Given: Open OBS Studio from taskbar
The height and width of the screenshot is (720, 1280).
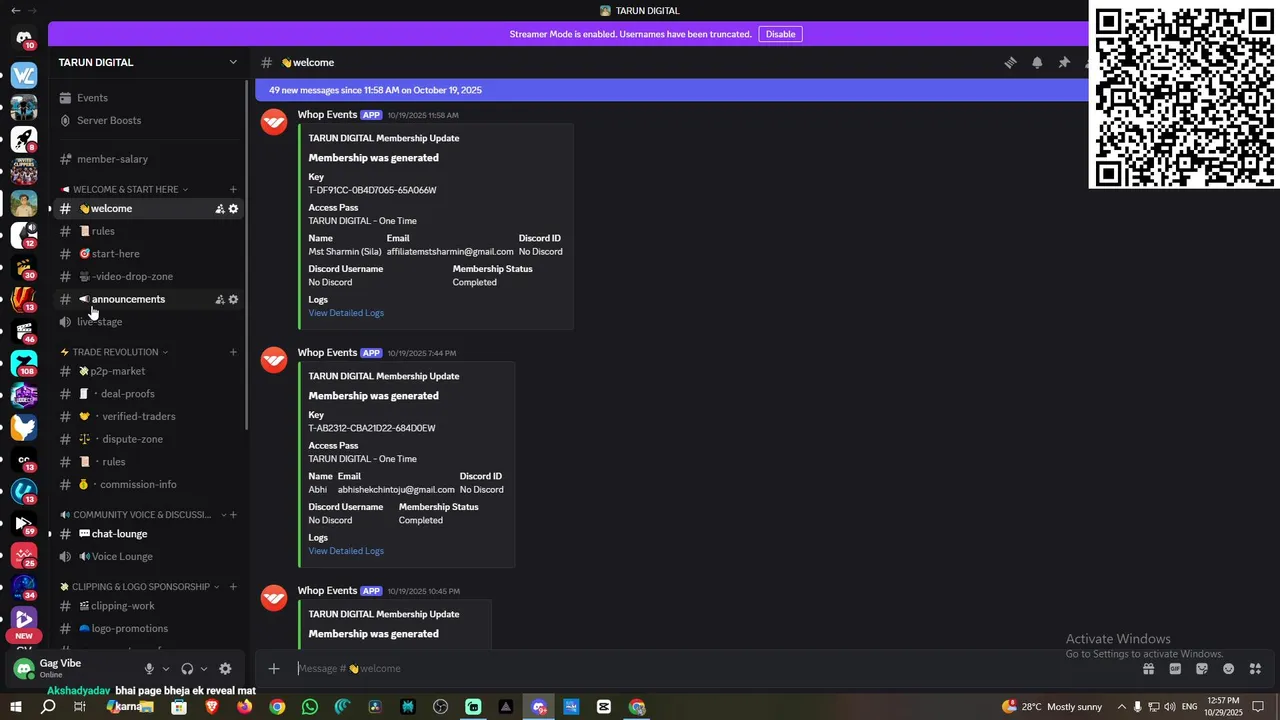Looking at the screenshot, I should tap(440, 707).
